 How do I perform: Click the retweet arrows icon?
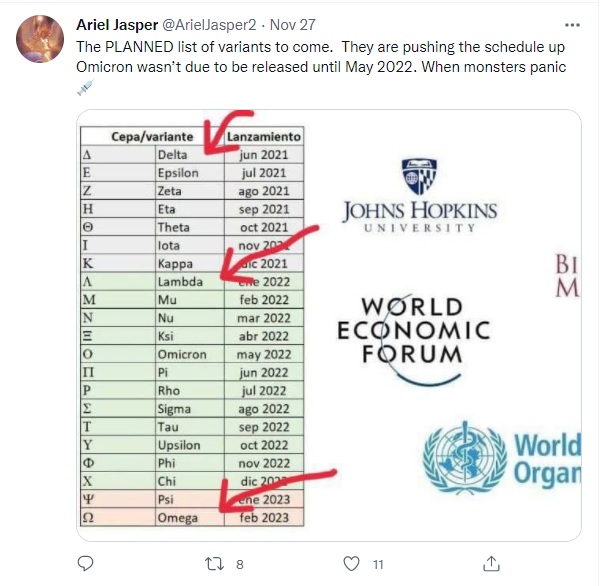click(213, 564)
